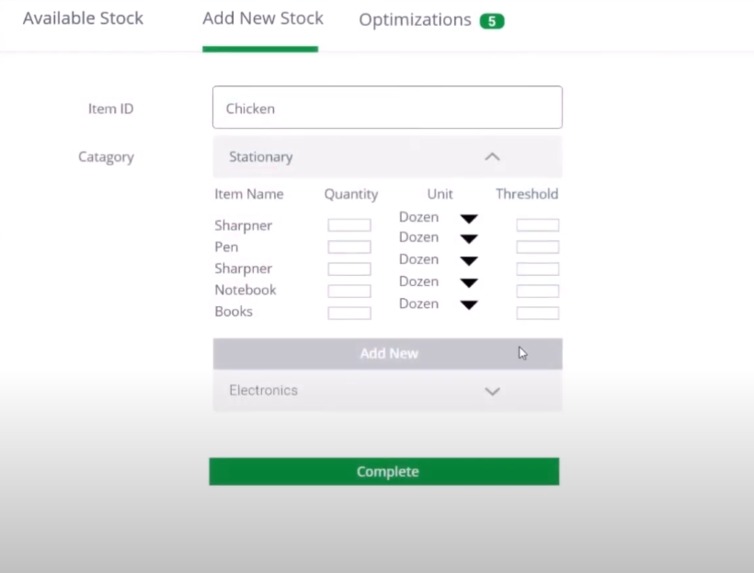Select the quantity box for Pen
754x573 pixels.
[x=349, y=247]
